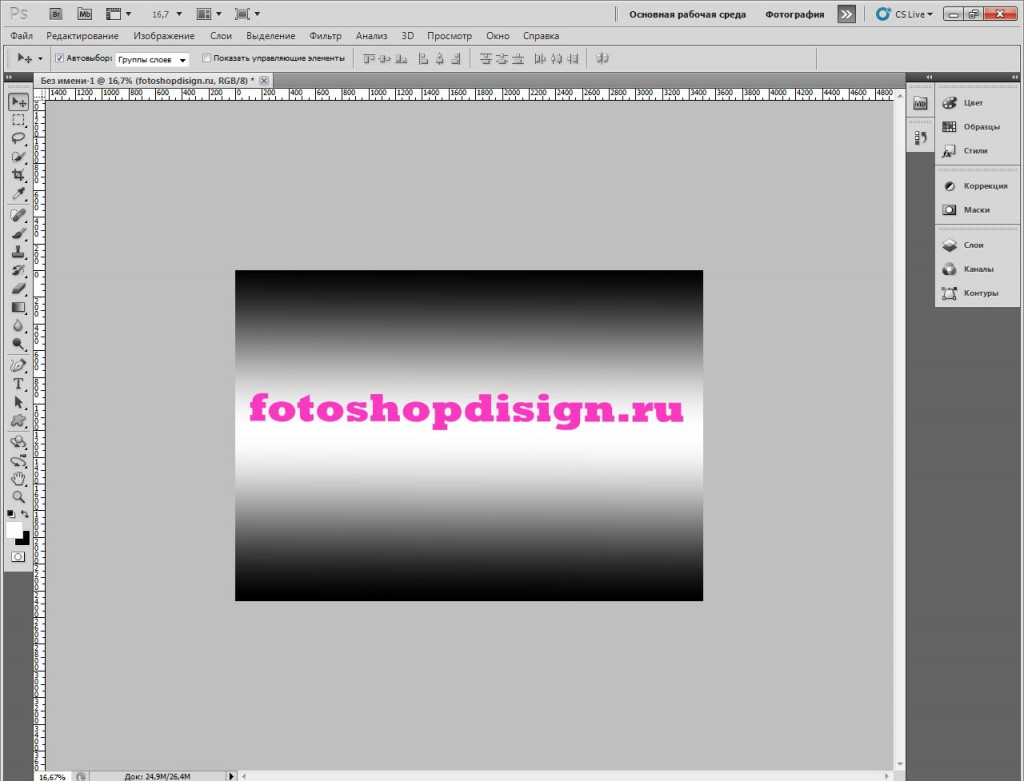Click the background color swatch
This screenshot has height=781, width=1024.
click(x=25, y=540)
